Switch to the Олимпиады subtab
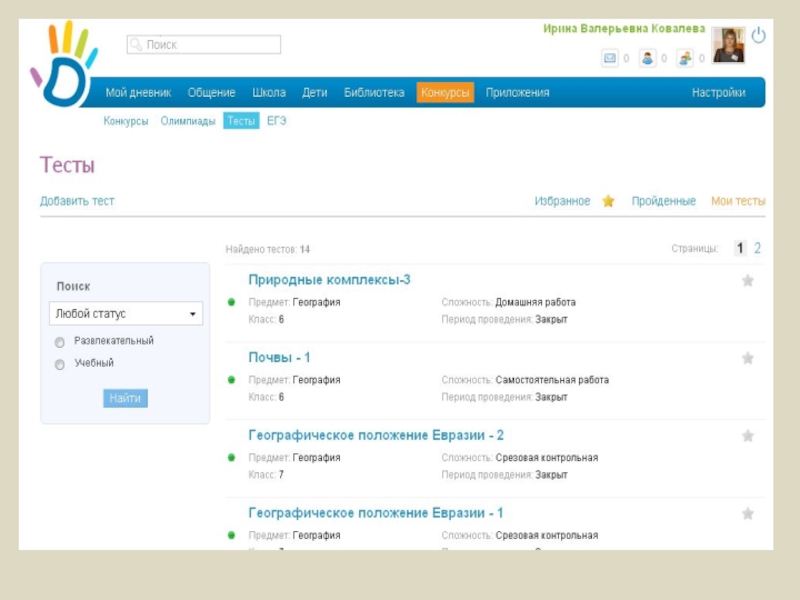Image resolution: width=800 pixels, height=600 pixels. (x=188, y=121)
